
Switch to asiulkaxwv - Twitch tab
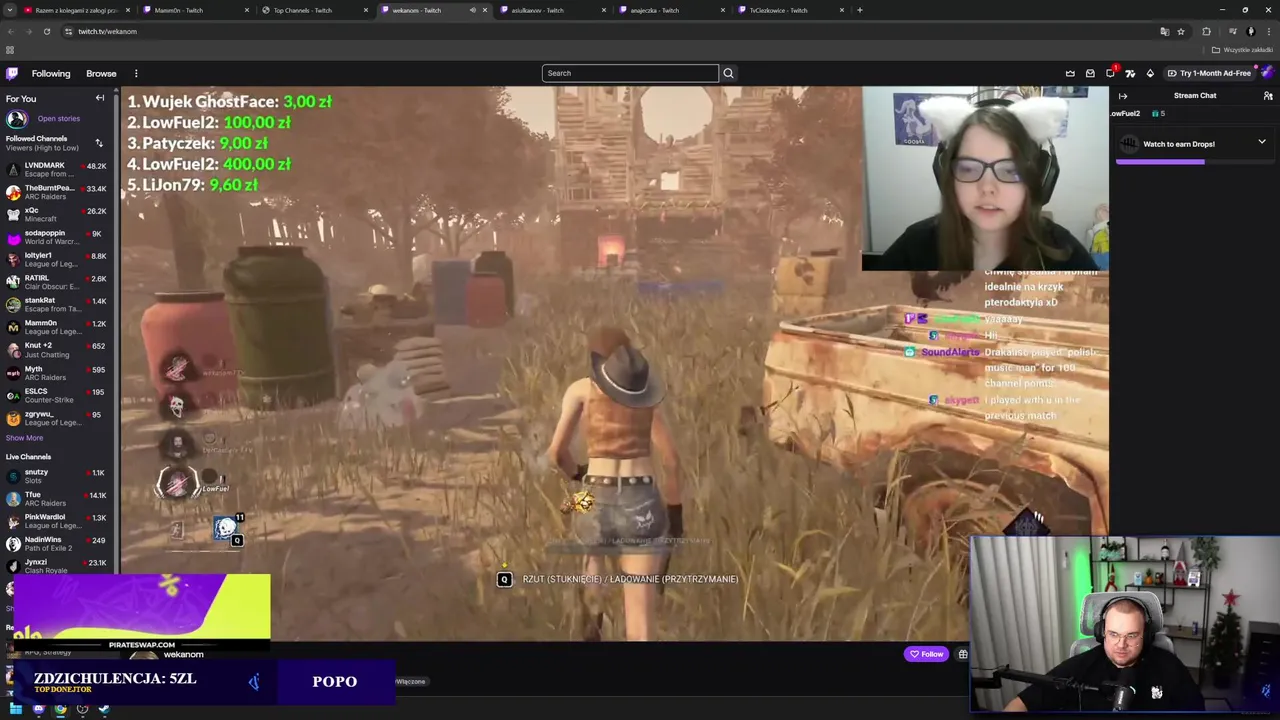pos(554,10)
